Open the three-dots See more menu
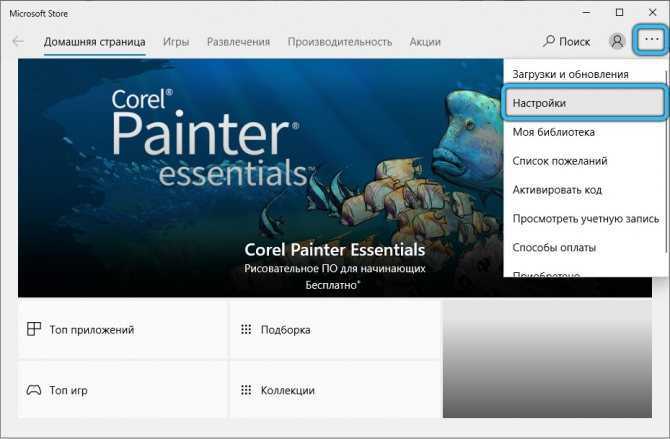 click(651, 40)
